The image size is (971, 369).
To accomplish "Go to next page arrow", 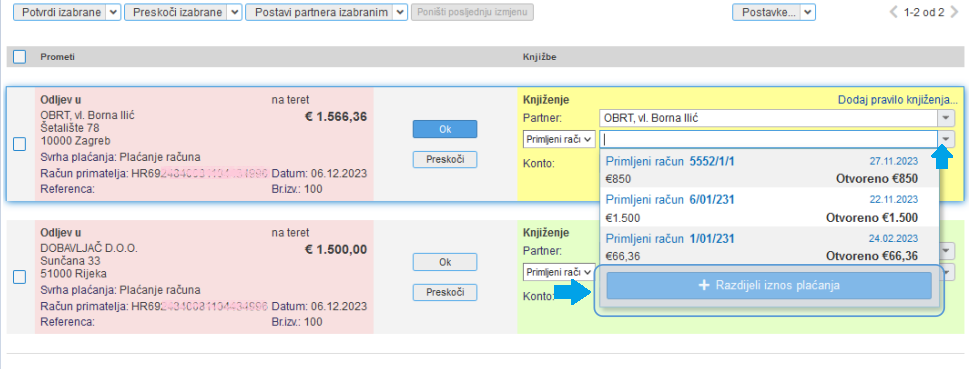I will coord(954,12).
